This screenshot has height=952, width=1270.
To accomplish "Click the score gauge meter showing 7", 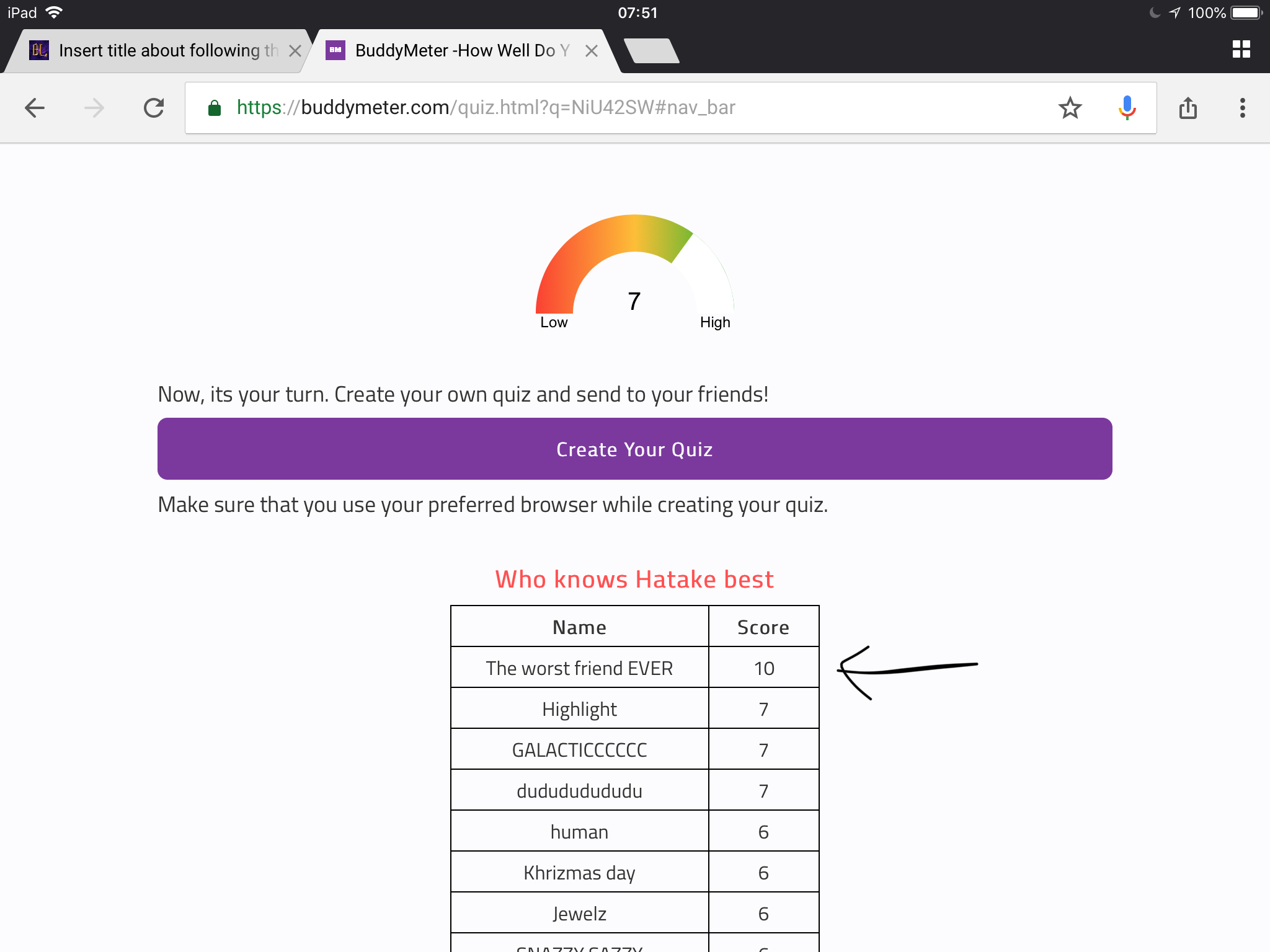I will (x=634, y=271).
